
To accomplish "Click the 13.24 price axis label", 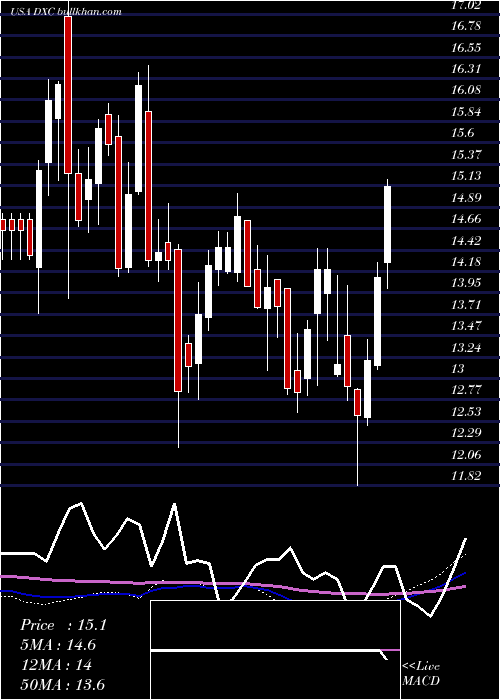I will point(466,347).
